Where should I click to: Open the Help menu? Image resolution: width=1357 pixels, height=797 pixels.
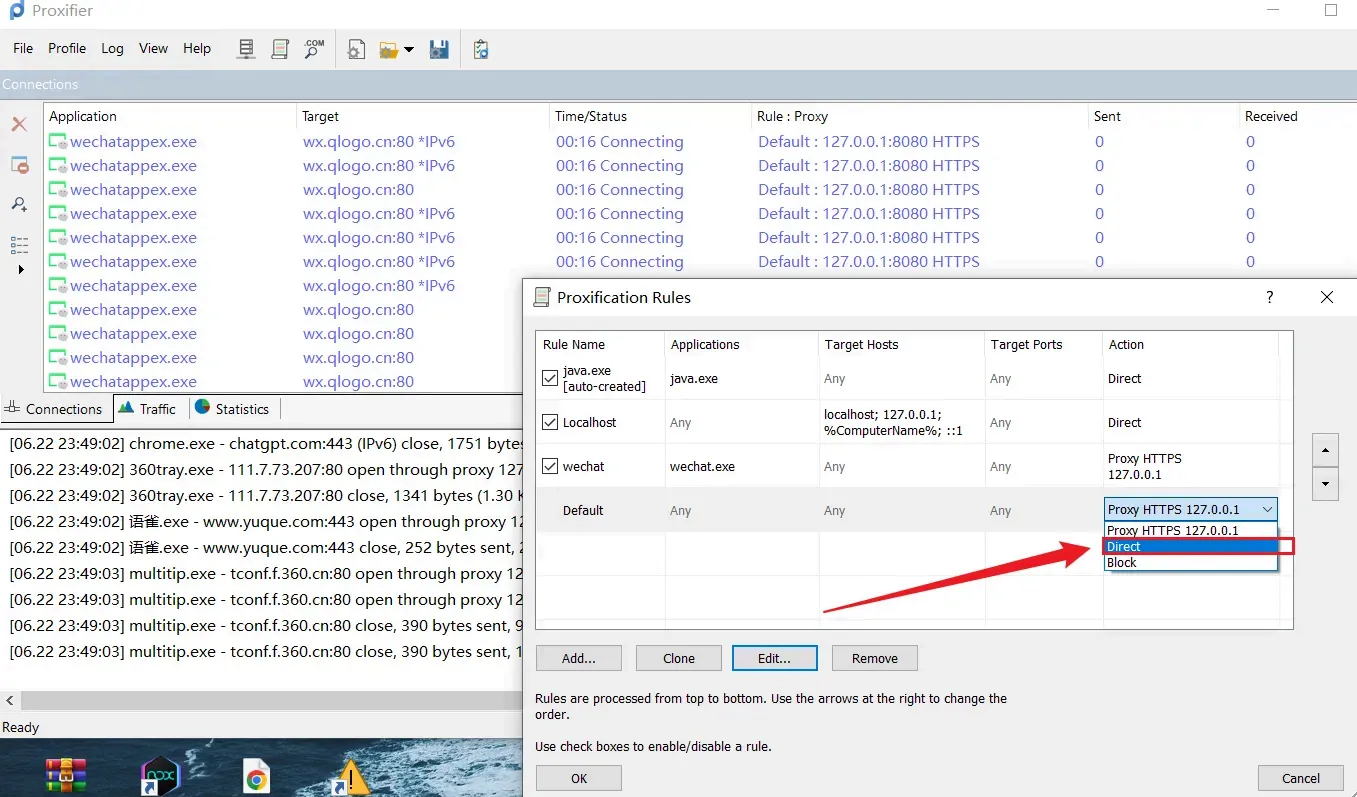pos(197,48)
